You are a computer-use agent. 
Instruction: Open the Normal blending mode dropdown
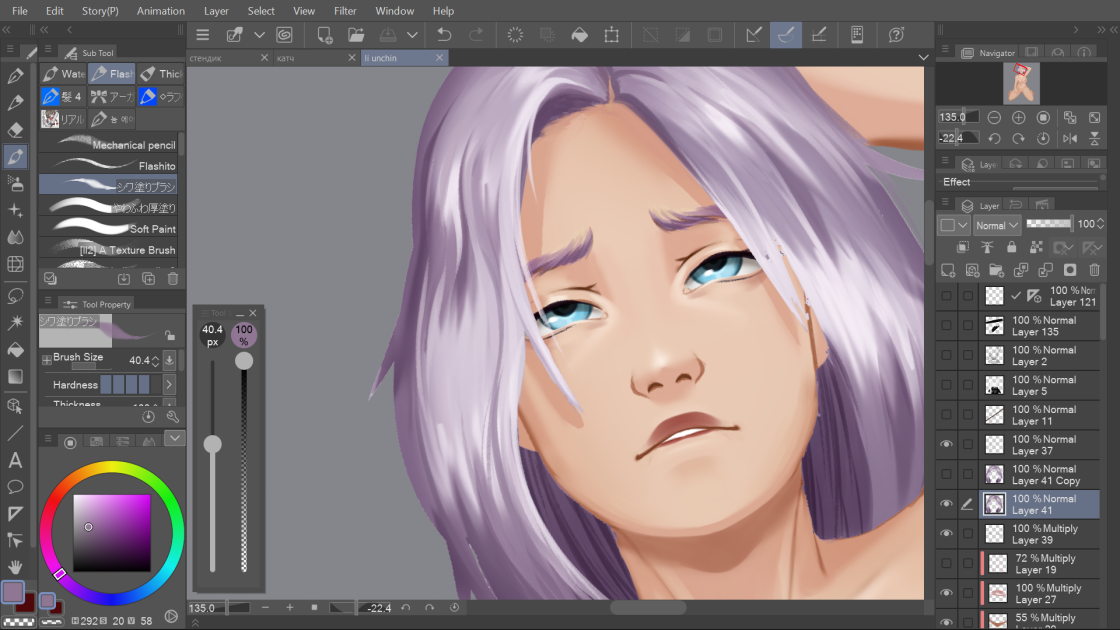[996, 225]
